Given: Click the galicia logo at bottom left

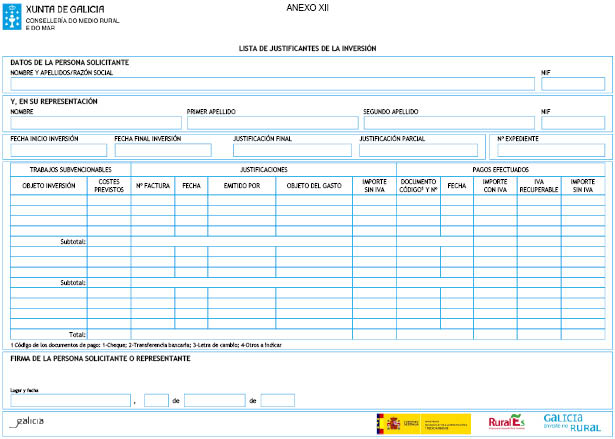Looking at the screenshot, I should 27,421.
